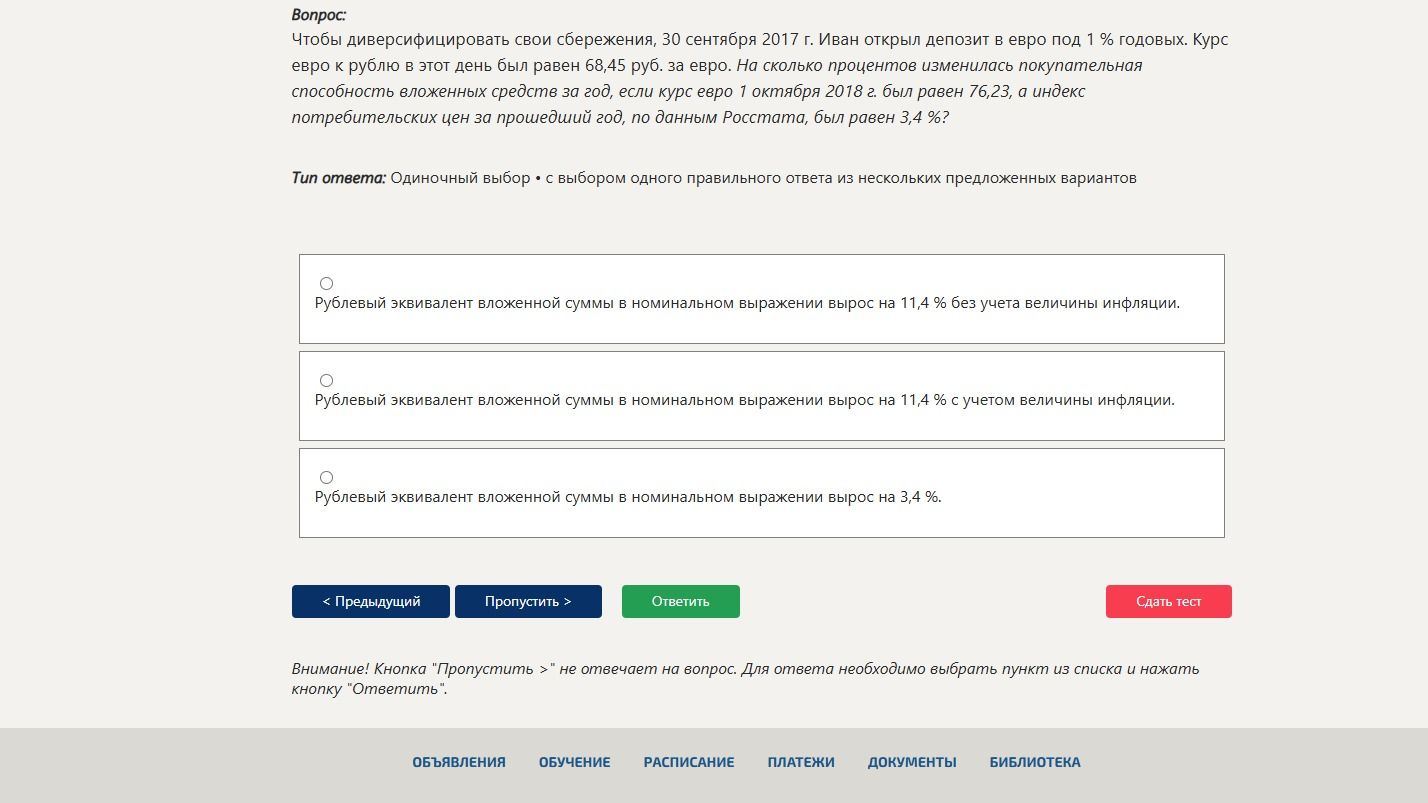Viewport: 1428px width, 803px height.
Task: Go back with the 'Предыдущий' button
Action: (x=371, y=601)
